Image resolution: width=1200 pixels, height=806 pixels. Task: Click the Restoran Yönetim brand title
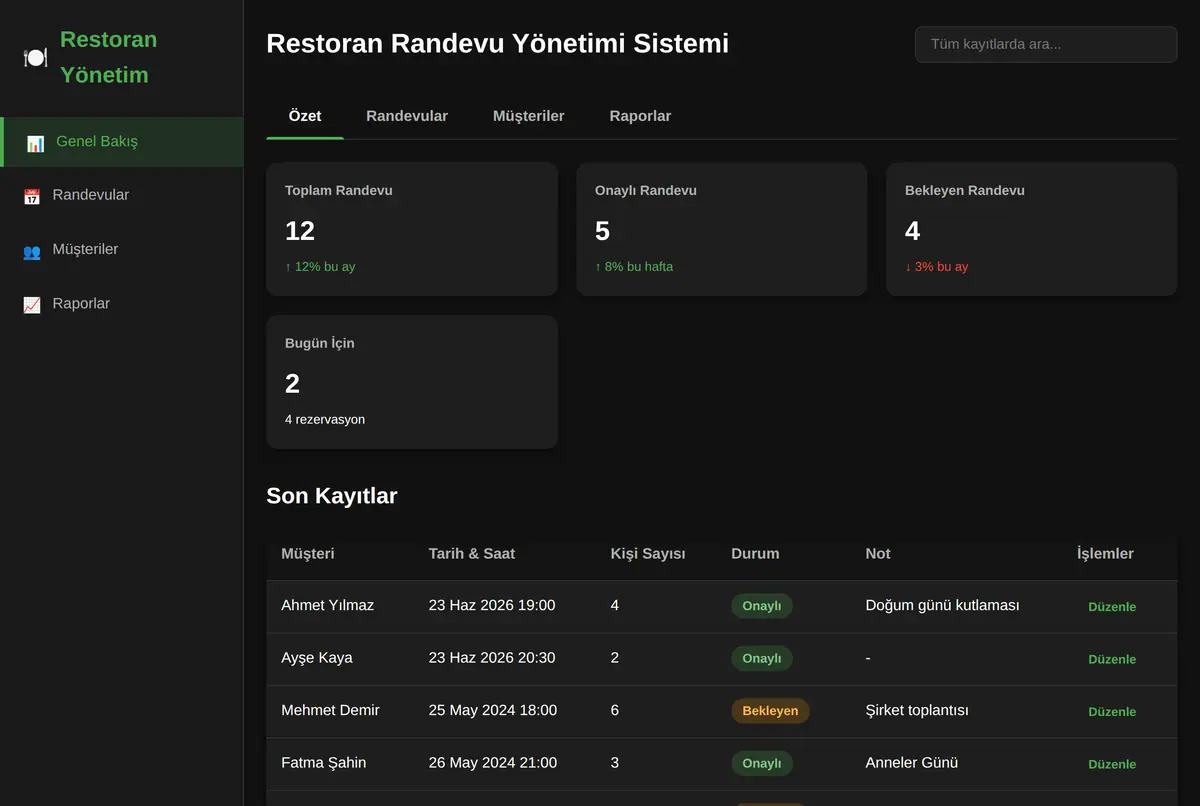coord(109,57)
